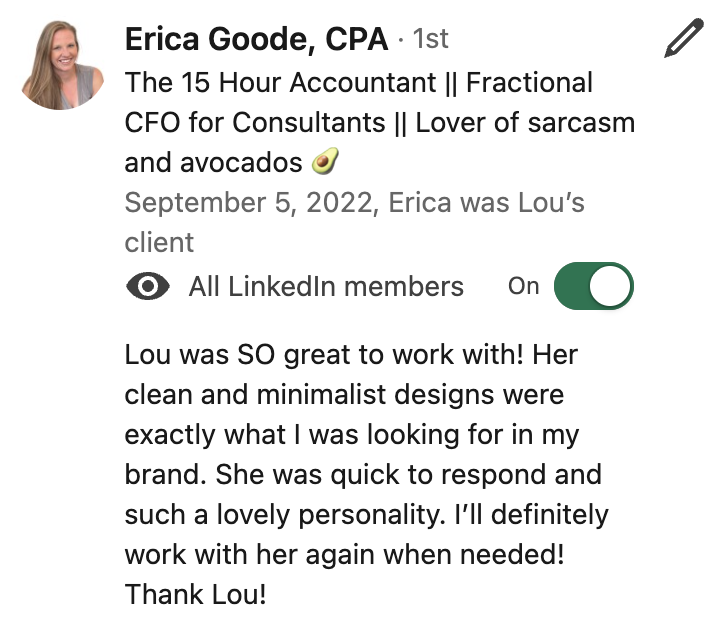The image size is (716, 628).
Task: Open Erica Goode's profile photo
Action: tap(64, 65)
